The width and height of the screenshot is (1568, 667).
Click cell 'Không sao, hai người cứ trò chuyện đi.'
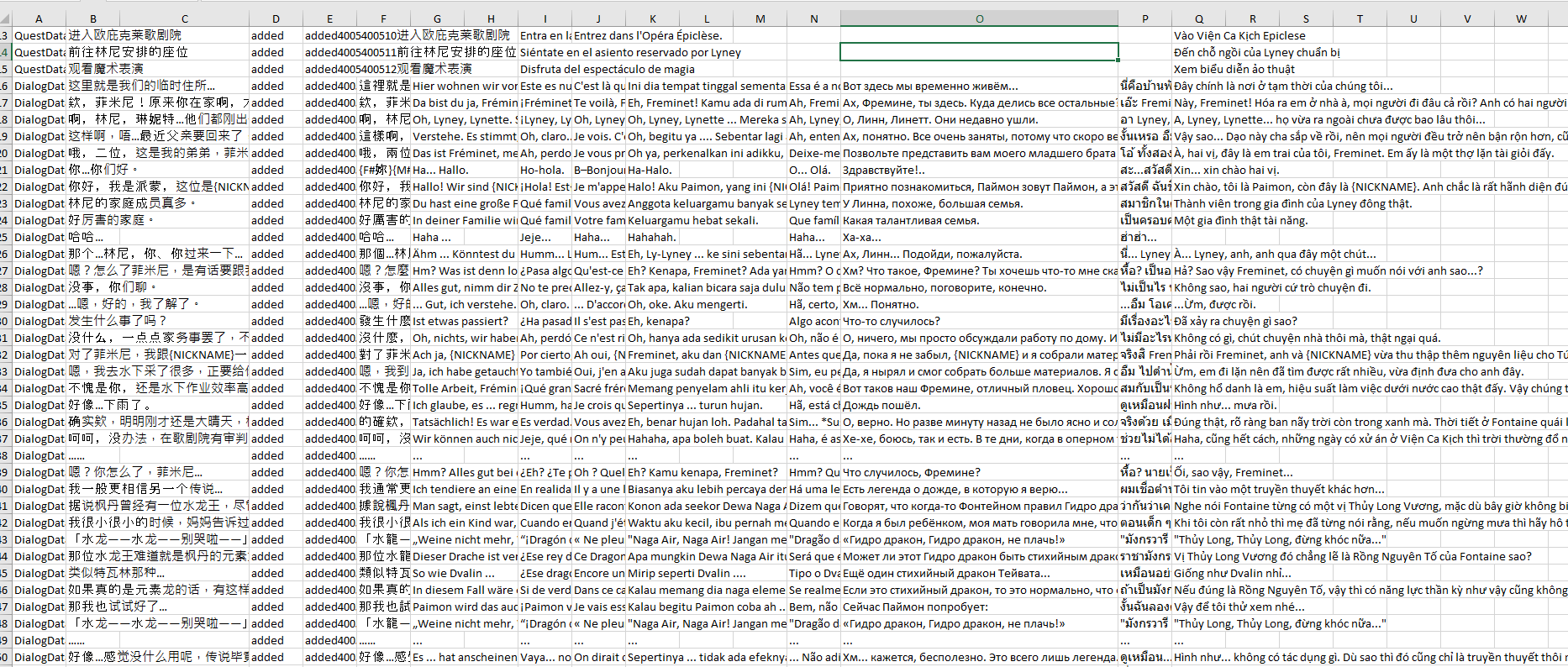coord(1271,287)
